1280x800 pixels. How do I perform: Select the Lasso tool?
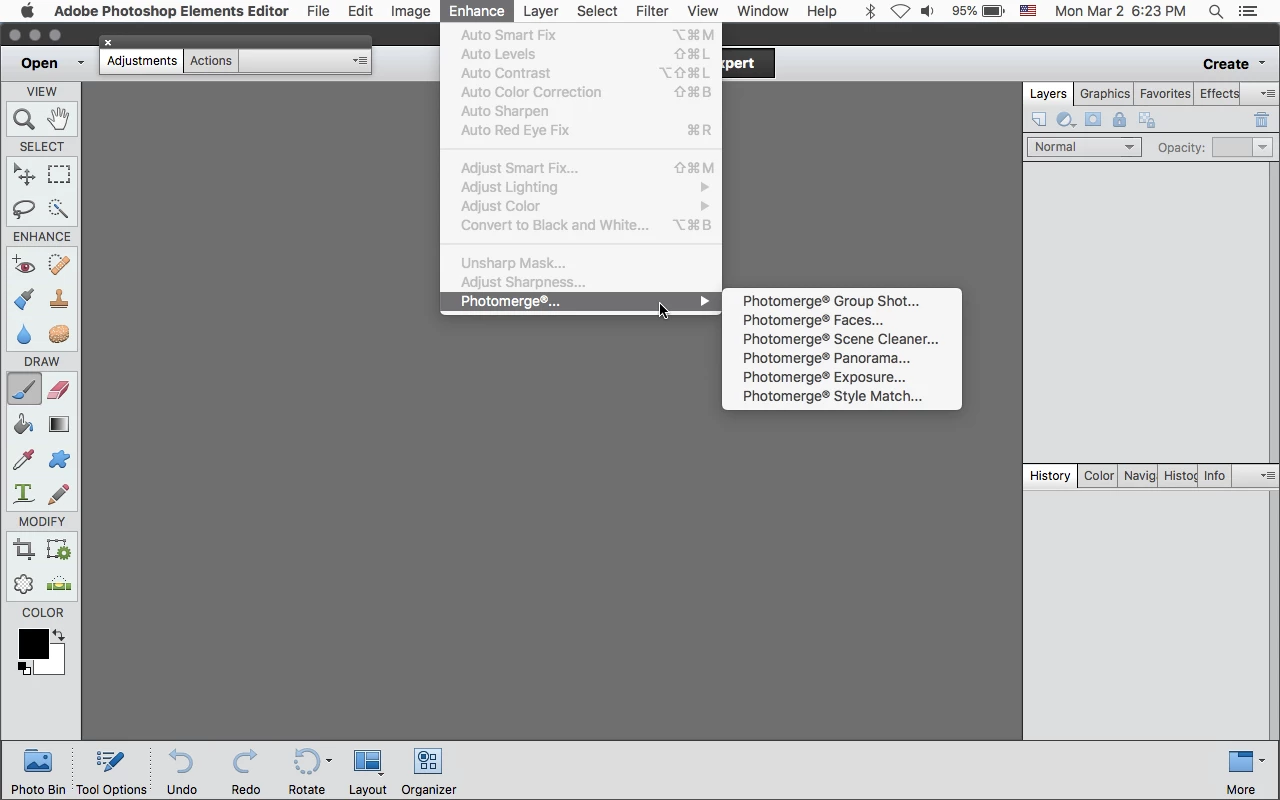24,209
